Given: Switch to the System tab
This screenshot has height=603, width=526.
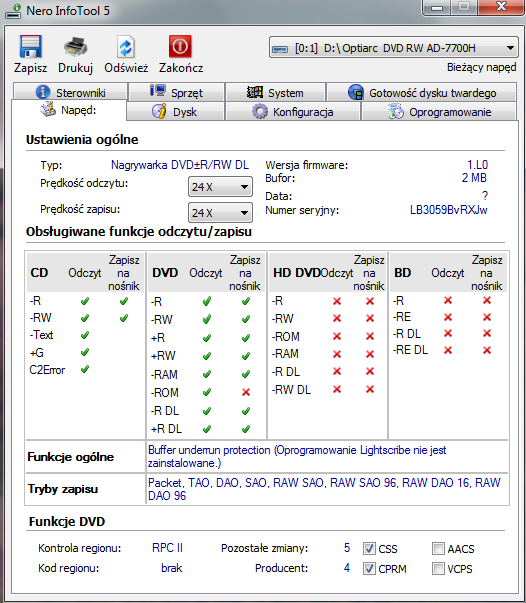Looking at the screenshot, I should [x=275, y=92].
